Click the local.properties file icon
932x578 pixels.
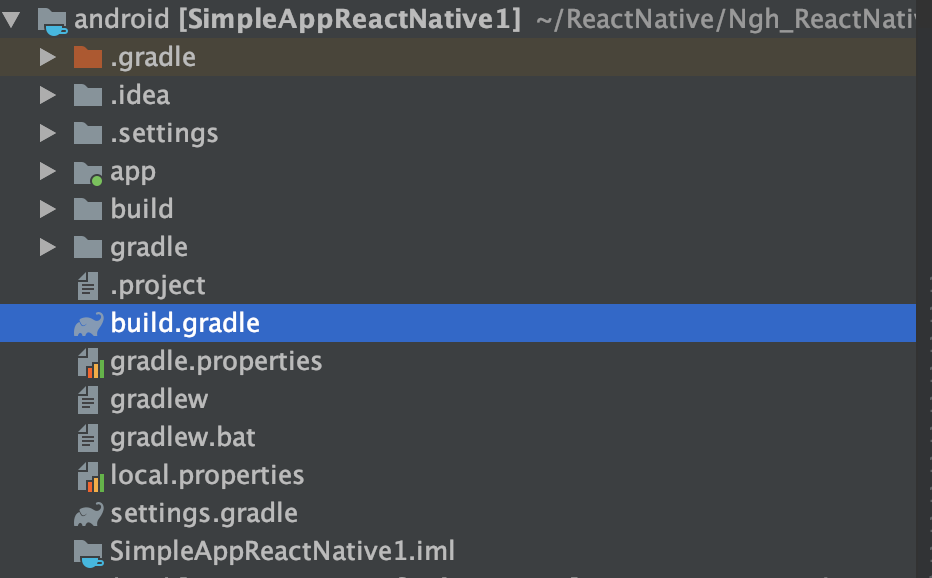(90, 476)
